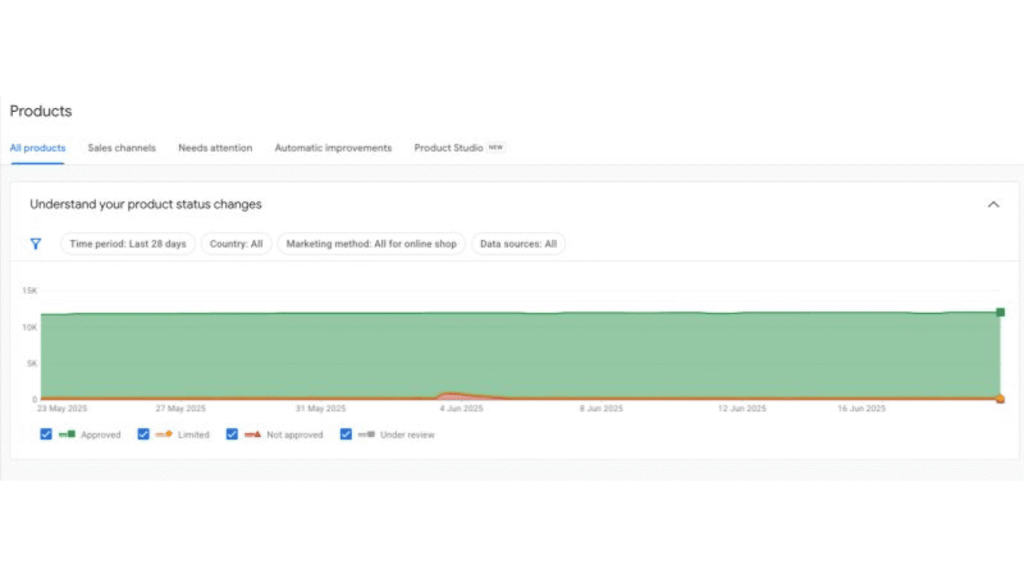
Task: Click the '10K' y-axis label
Action: 29,327
